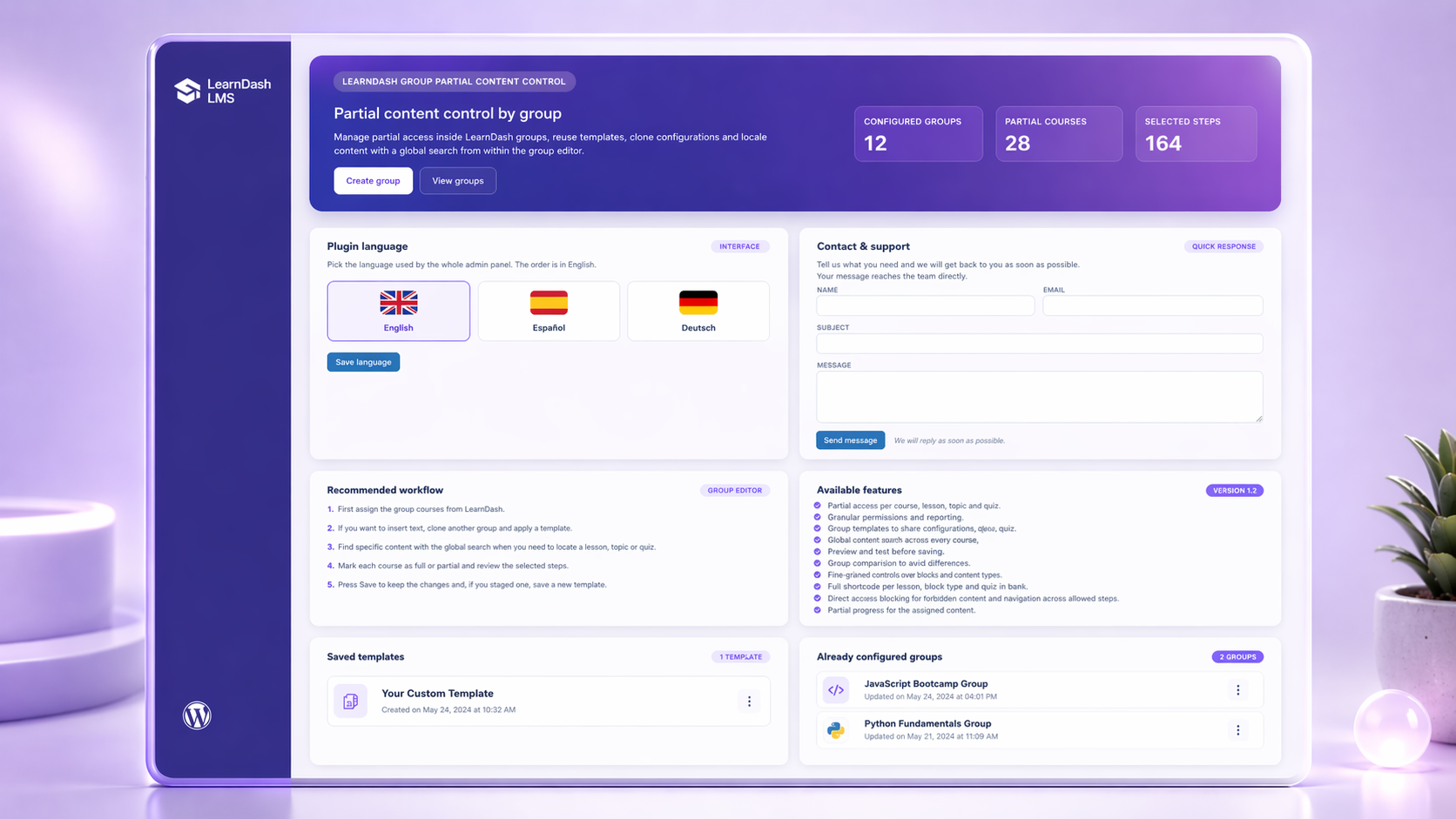Select Deutsch as the plugin language
This screenshot has height=819, width=1456.
tap(698, 311)
